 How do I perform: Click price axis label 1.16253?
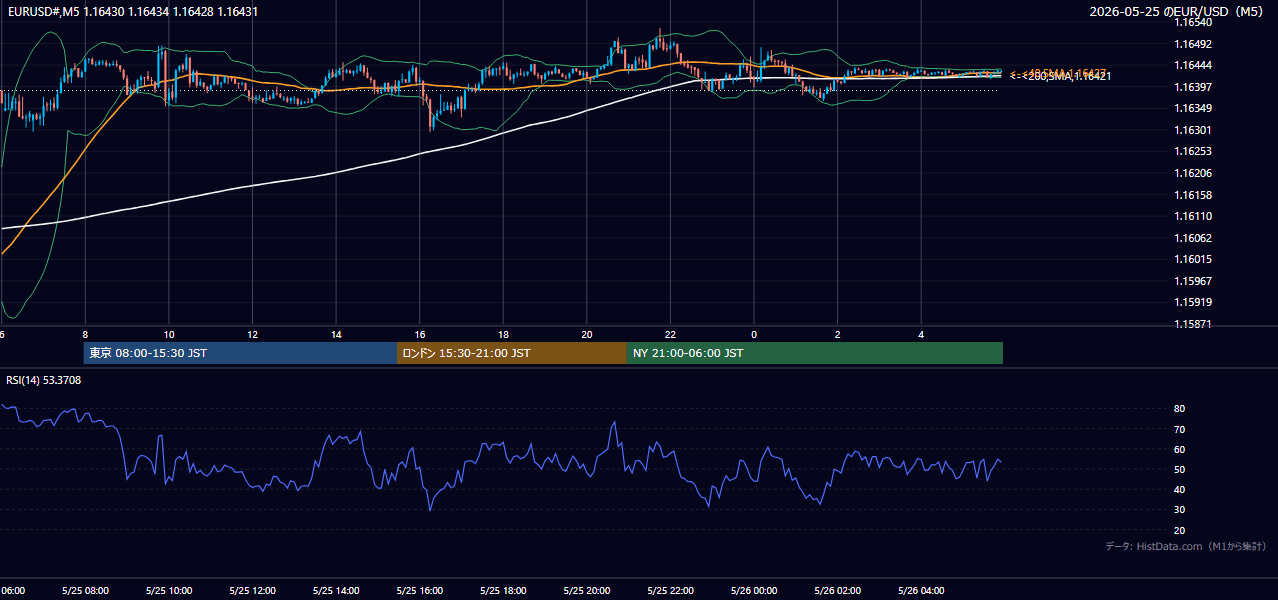coord(1192,151)
